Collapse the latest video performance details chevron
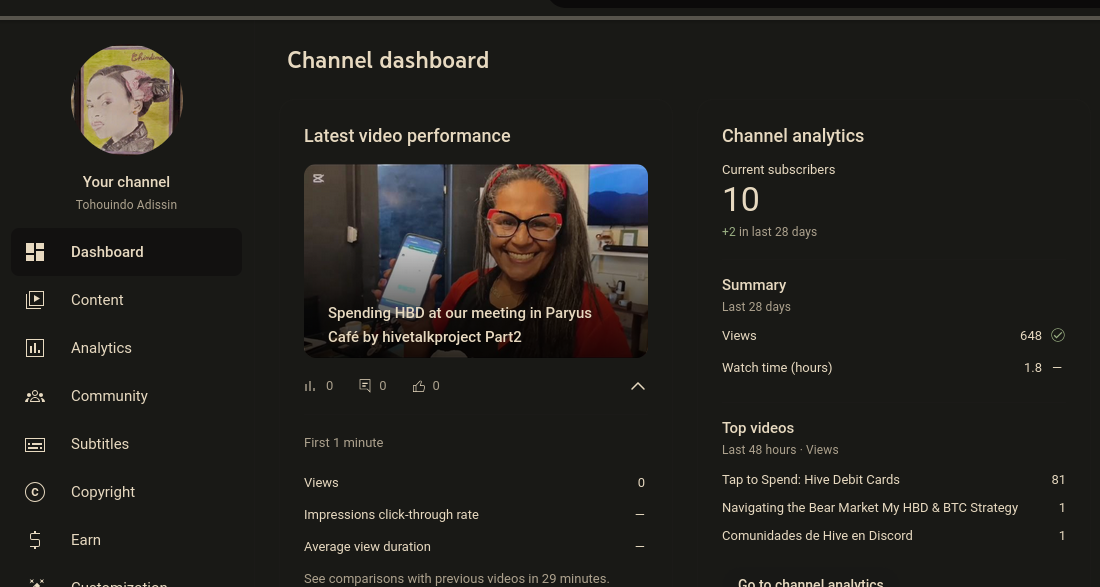The image size is (1100, 587). tap(638, 386)
